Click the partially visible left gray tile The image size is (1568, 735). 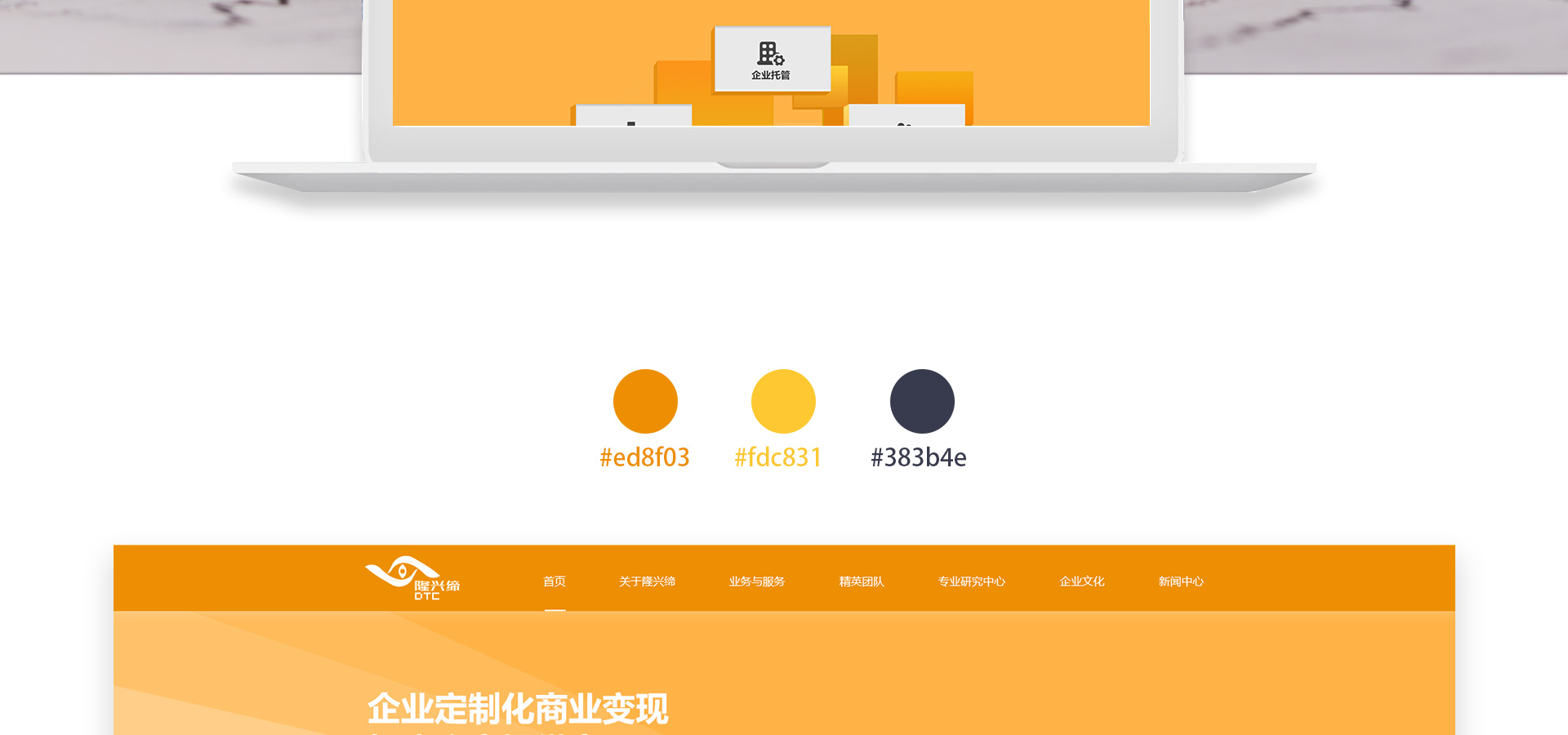[x=633, y=115]
